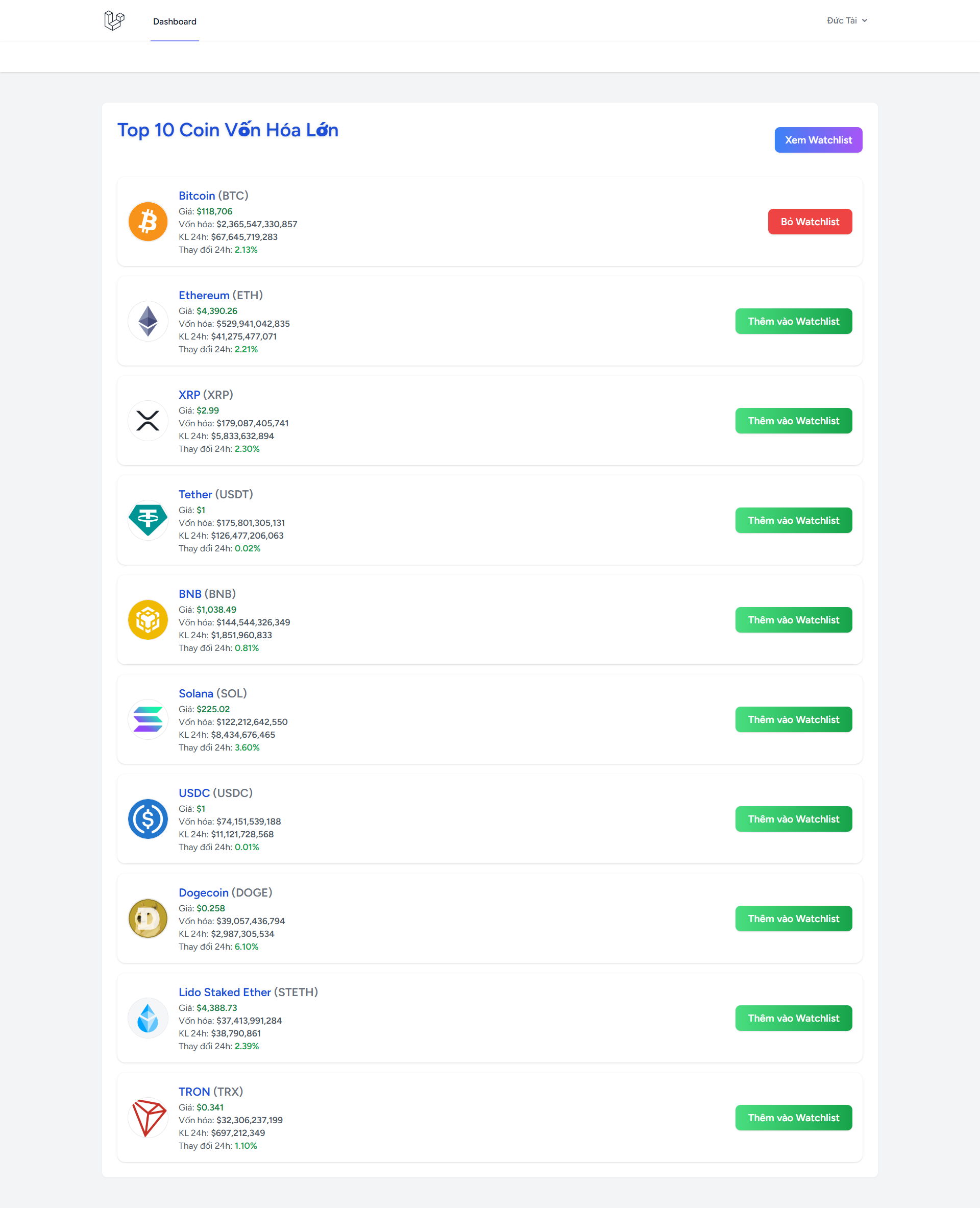The height and width of the screenshot is (1208, 980).
Task: Click the Ethereum diamond logo
Action: (x=148, y=321)
